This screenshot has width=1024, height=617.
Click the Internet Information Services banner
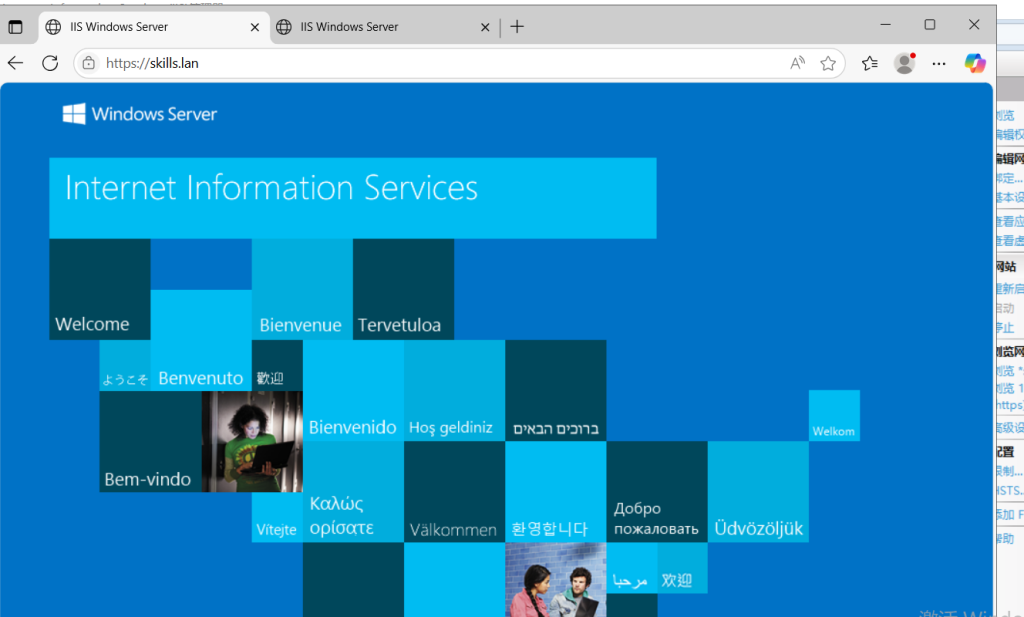(352, 197)
